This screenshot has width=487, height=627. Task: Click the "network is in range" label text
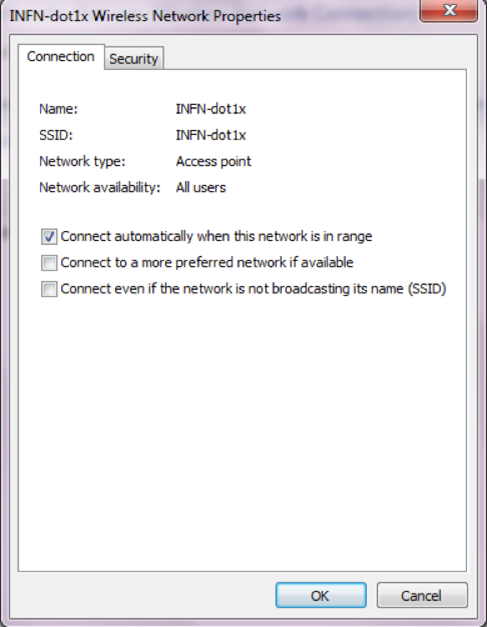click(x=315, y=236)
